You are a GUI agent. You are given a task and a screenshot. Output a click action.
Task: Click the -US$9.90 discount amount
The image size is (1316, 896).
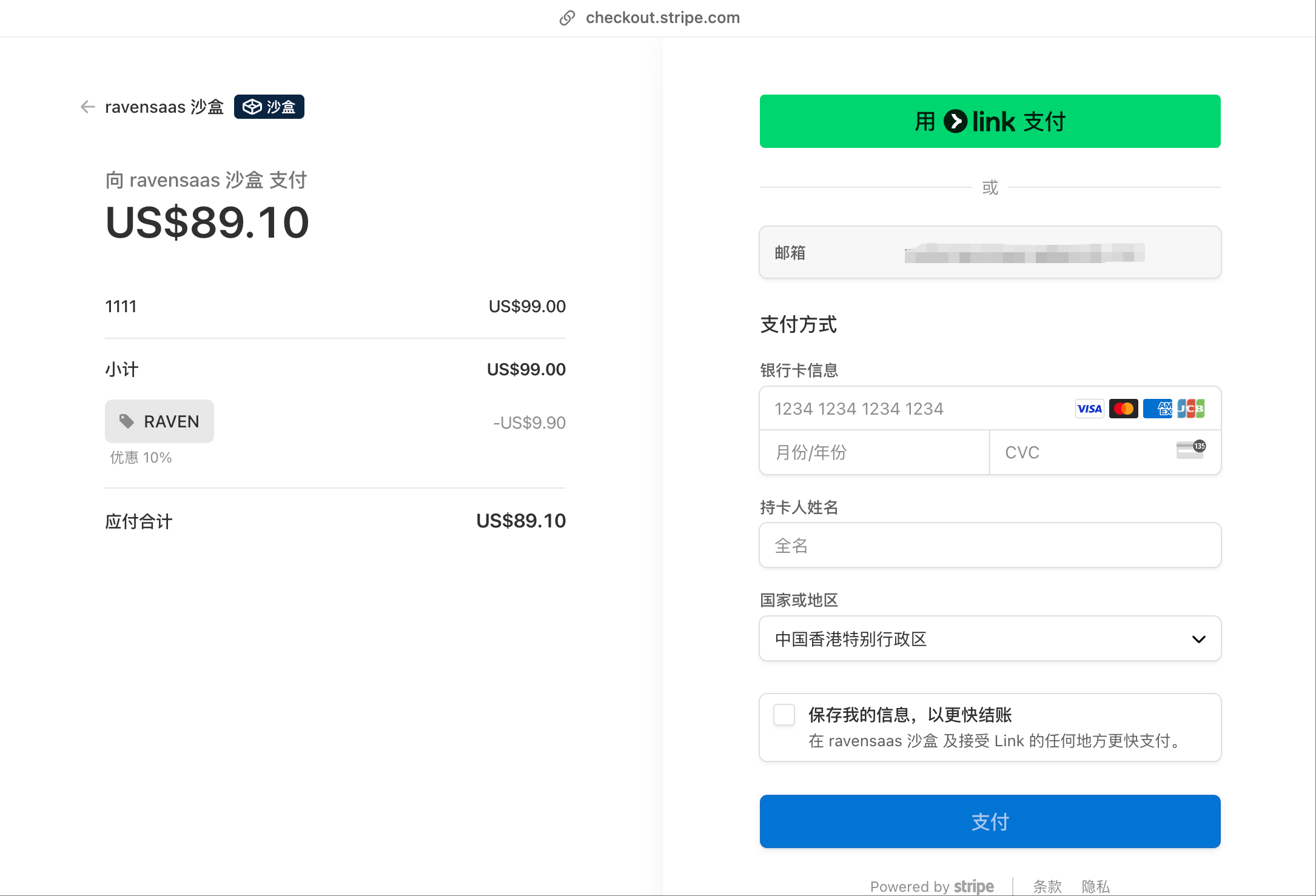click(x=529, y=423)
